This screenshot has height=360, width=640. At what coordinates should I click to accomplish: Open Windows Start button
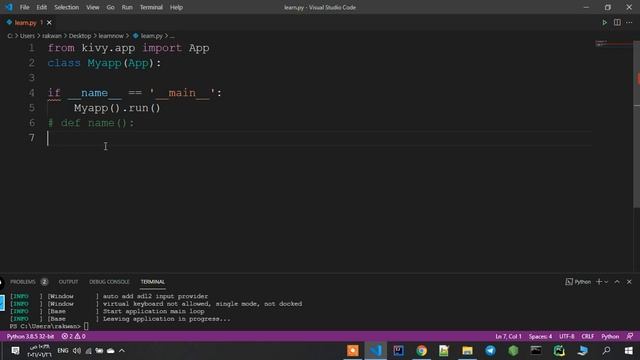coord(629,351)
